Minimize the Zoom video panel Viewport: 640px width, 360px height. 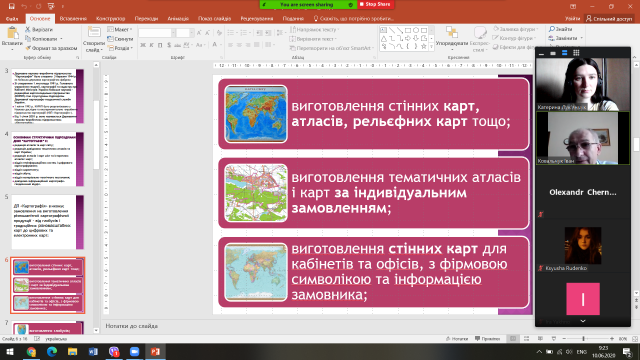[542, 53]
